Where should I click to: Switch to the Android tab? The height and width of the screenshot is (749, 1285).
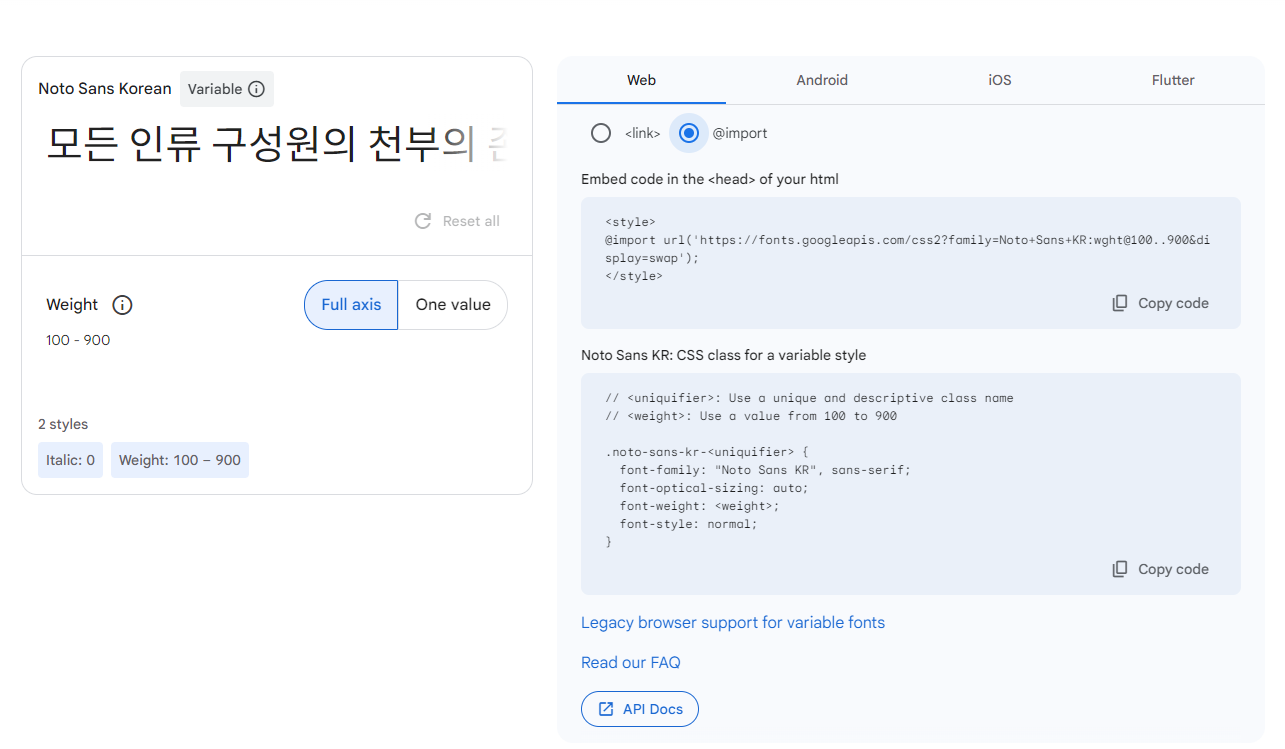[822, 80]
